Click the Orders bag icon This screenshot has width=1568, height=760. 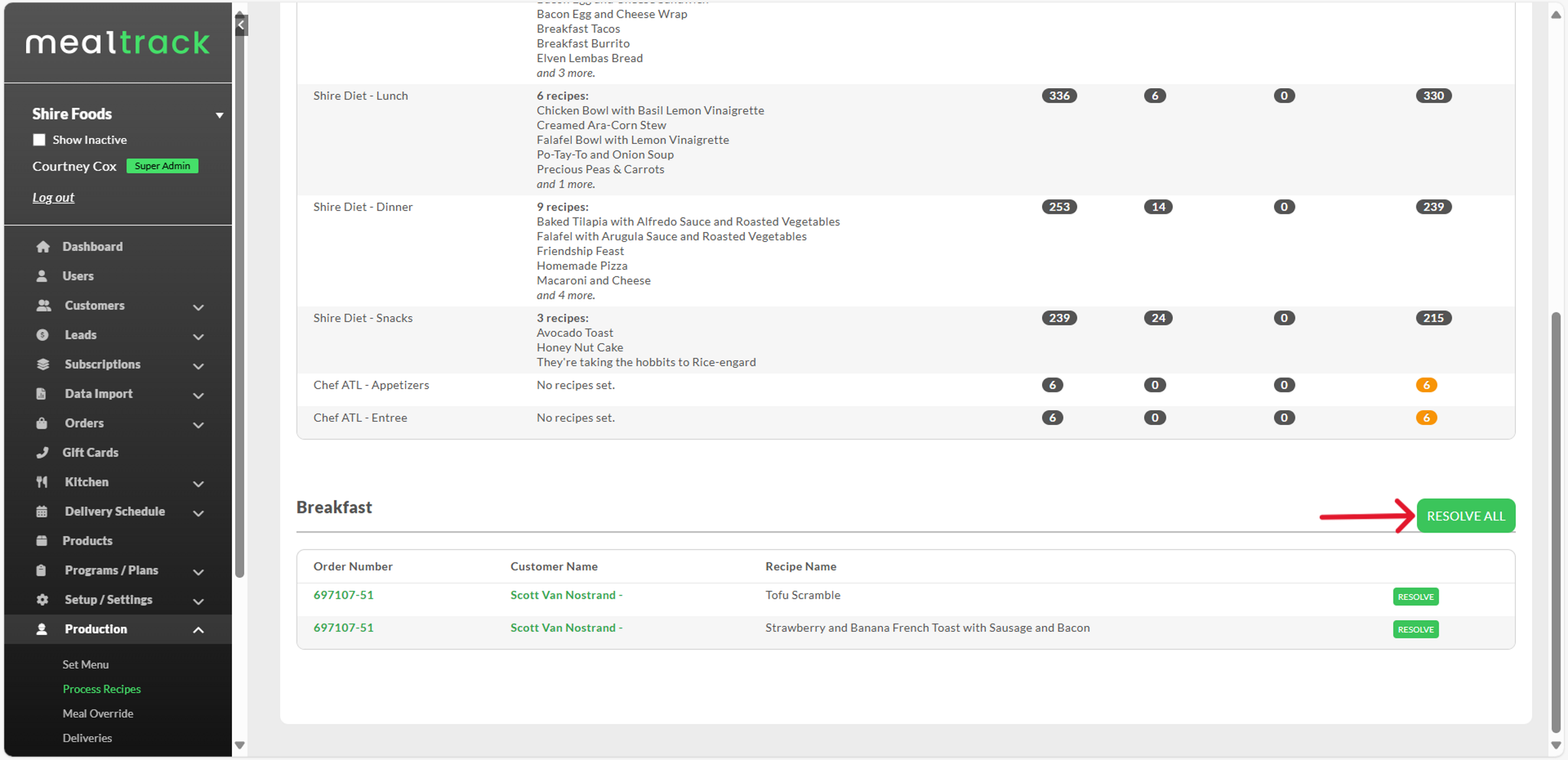click(42, 423)
